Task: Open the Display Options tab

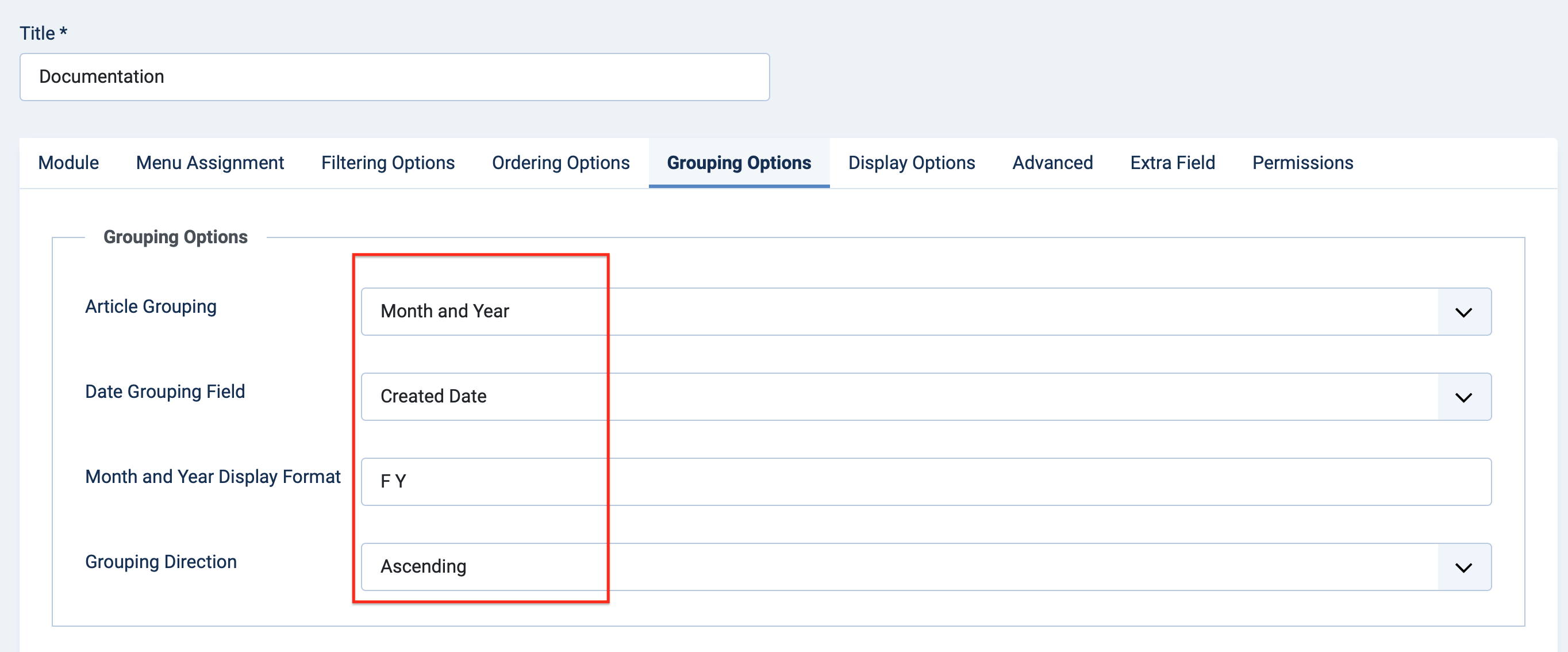Action: pos(911,163)
